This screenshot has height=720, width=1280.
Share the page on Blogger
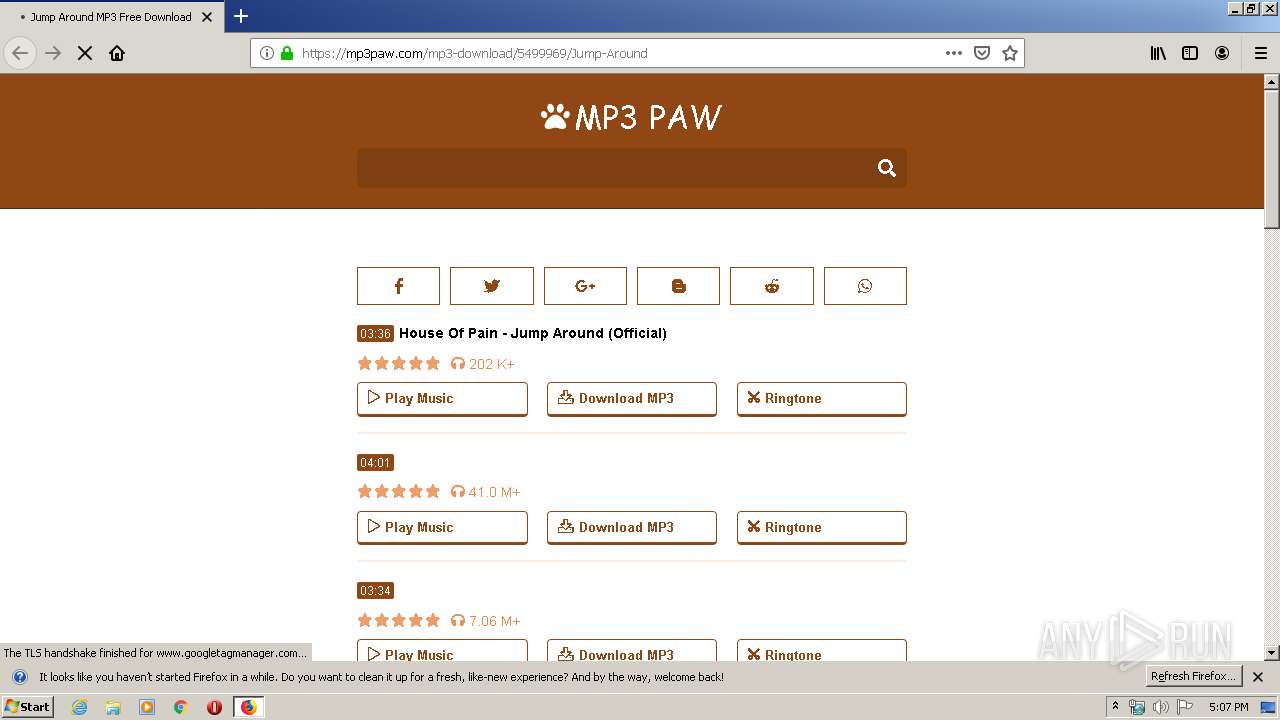[x=678, y=285]
